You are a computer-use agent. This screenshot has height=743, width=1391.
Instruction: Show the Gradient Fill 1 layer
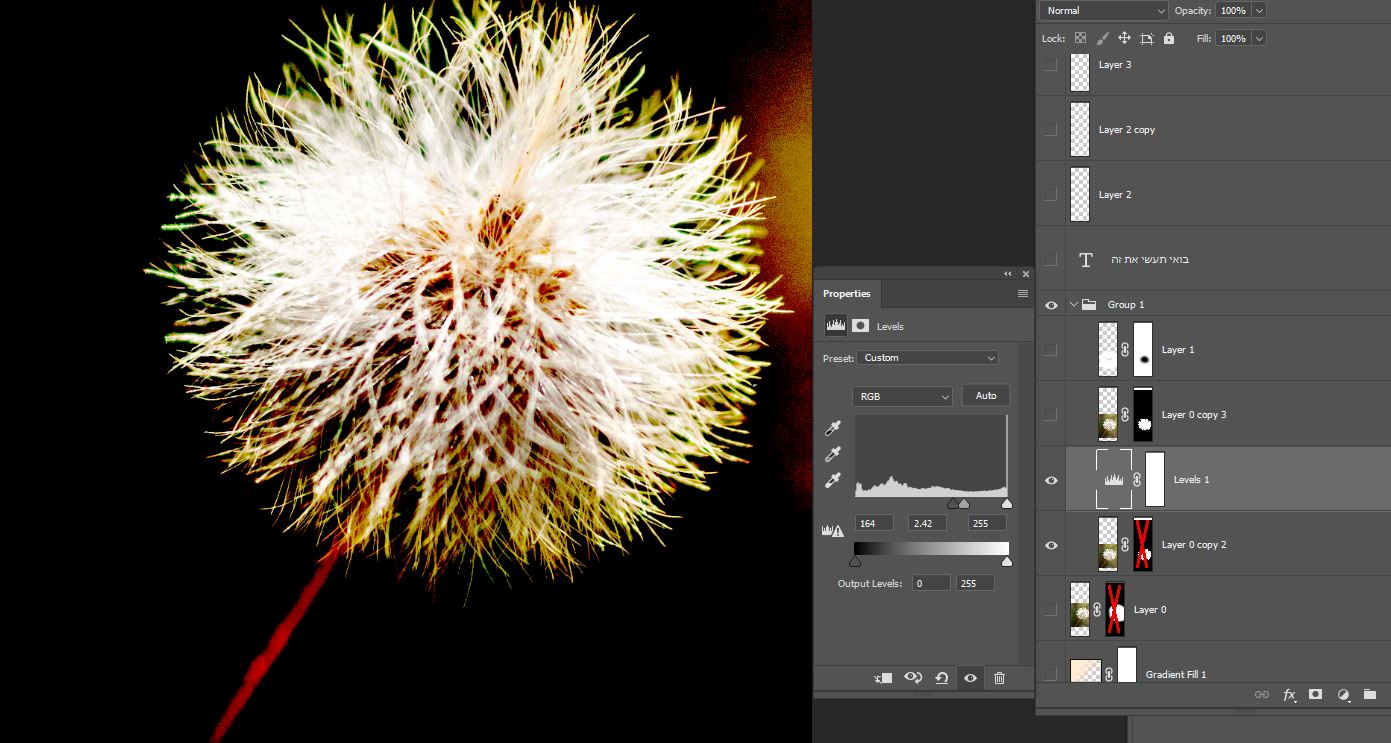pyautogui.click(x=1050, y=674)
